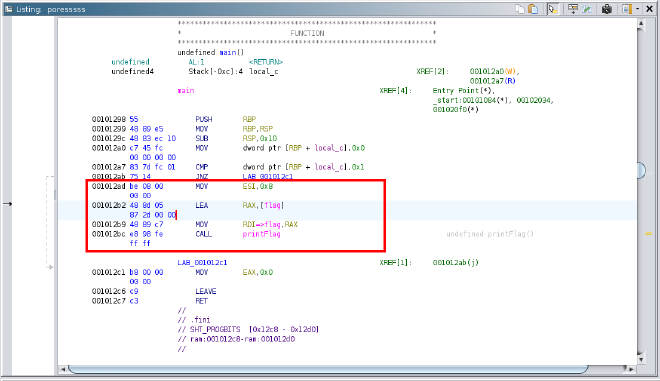660x381 pixels.
Task: Click 'Entry Point(*)' cross reference
Action: [x=464, y=91]
